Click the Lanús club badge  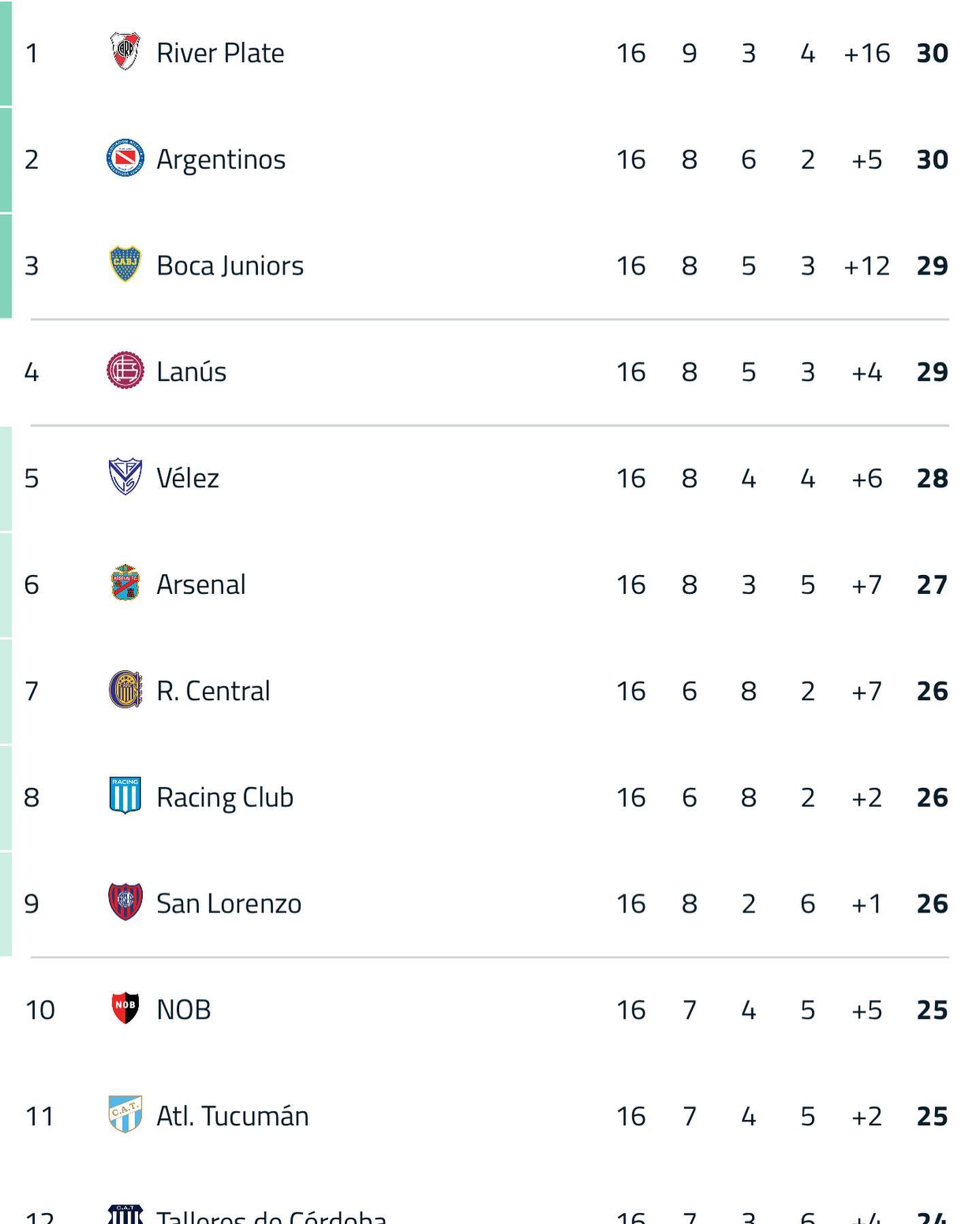[125, 371]
